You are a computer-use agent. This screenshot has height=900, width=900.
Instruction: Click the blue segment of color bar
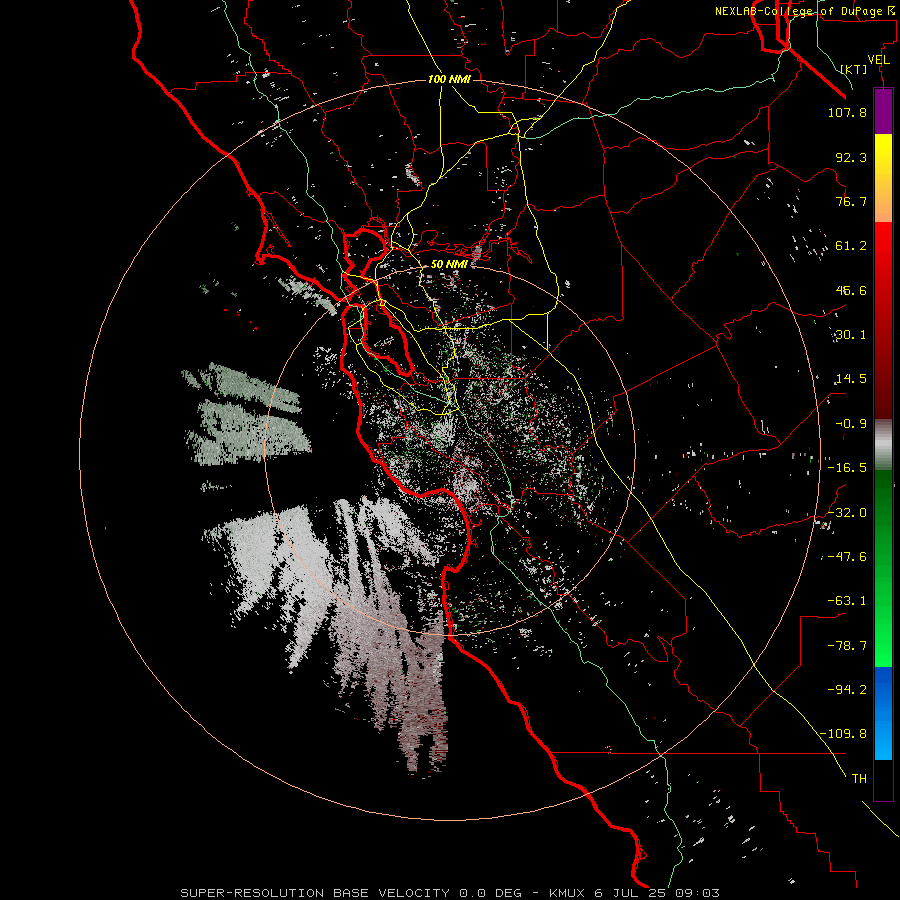(883, 713)
